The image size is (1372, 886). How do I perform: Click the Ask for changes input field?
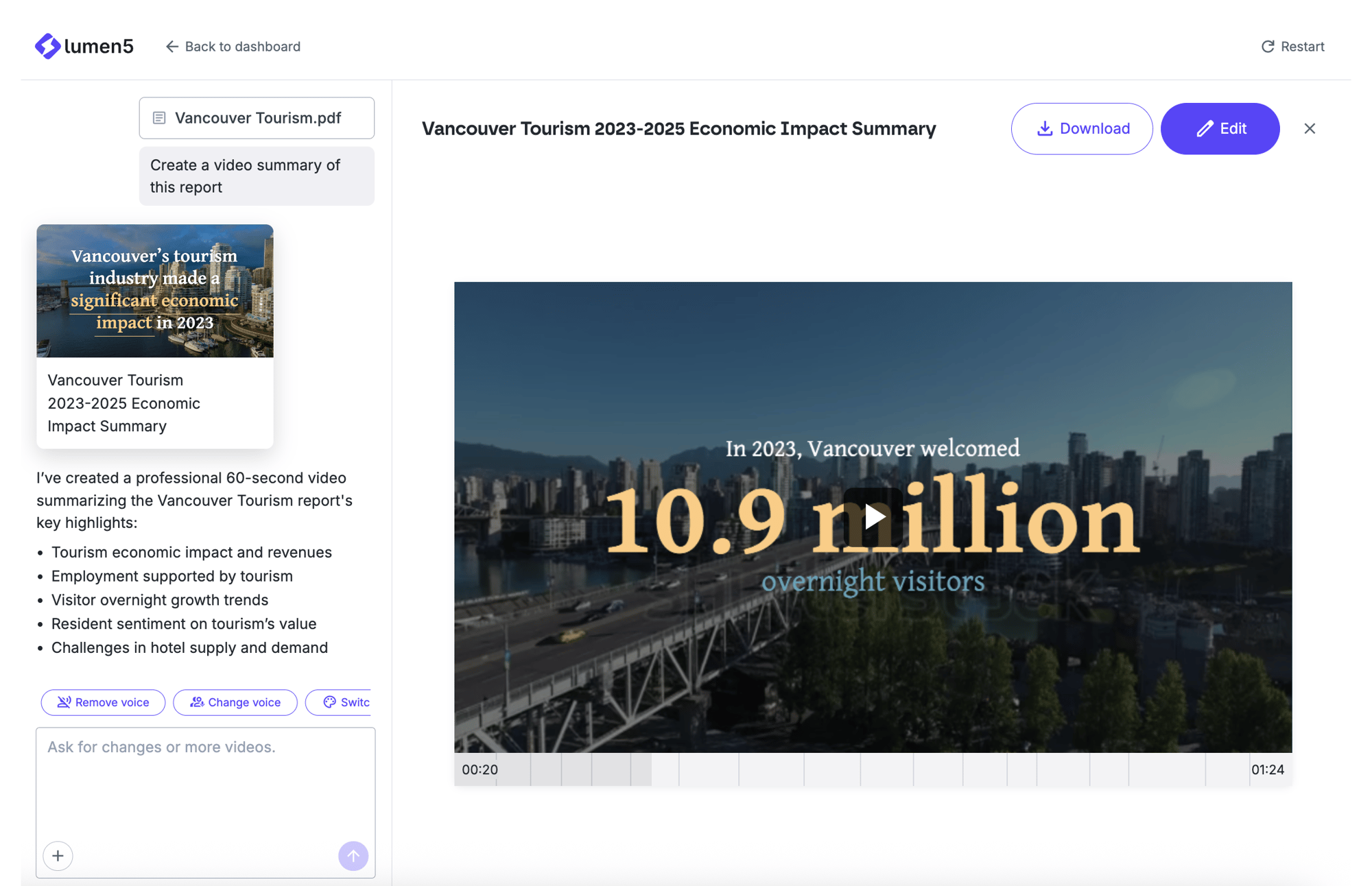click(x=204, y=782)
